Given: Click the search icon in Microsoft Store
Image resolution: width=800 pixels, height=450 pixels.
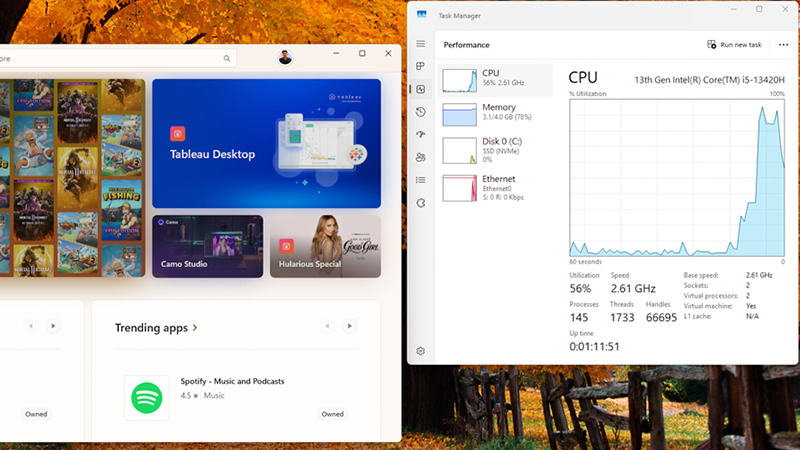Looking at the screenshot, I should [227, 59].
